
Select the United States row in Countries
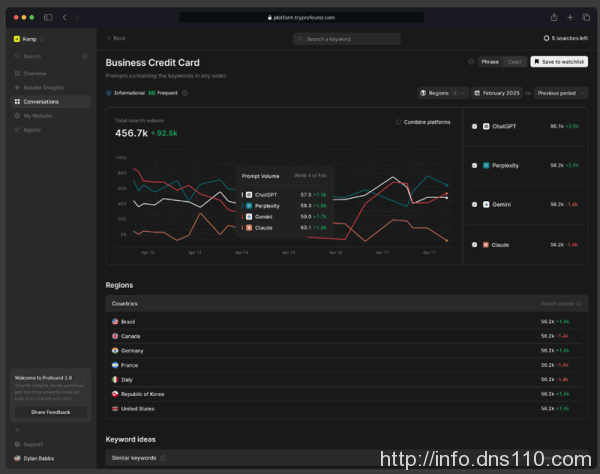pyautogui.click(x=138, y=408)
